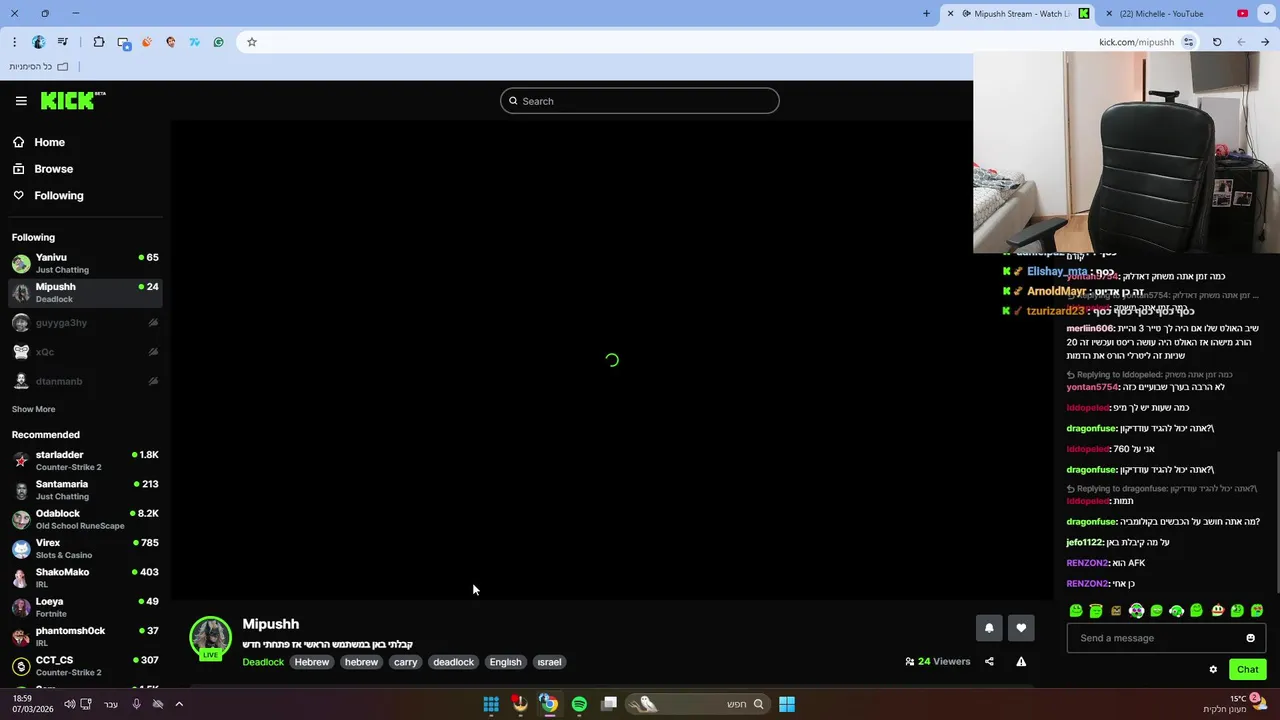
Task: Focus the Send a message field
Action: coord(1166,638)
